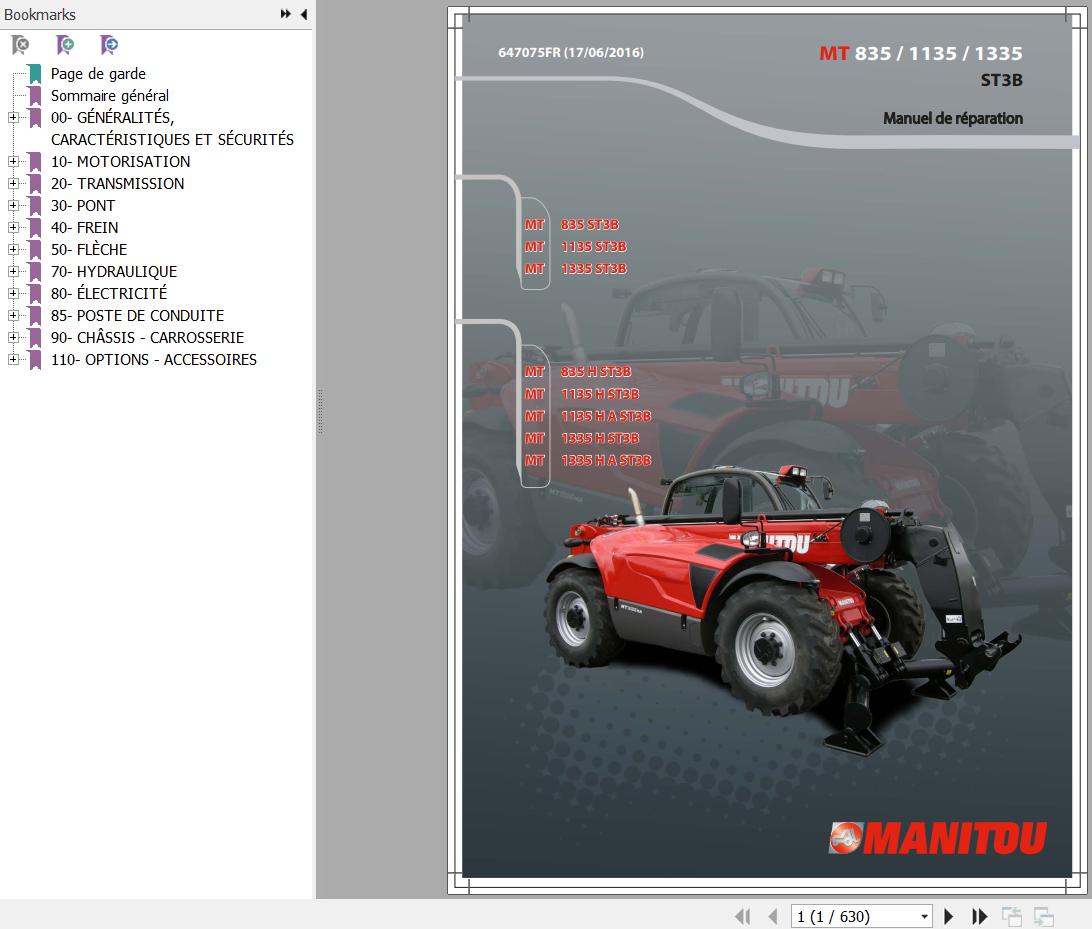Click the Manuel de réparation title text
Viewport: 1092px width, 929px height.
(x=953, y=118)
